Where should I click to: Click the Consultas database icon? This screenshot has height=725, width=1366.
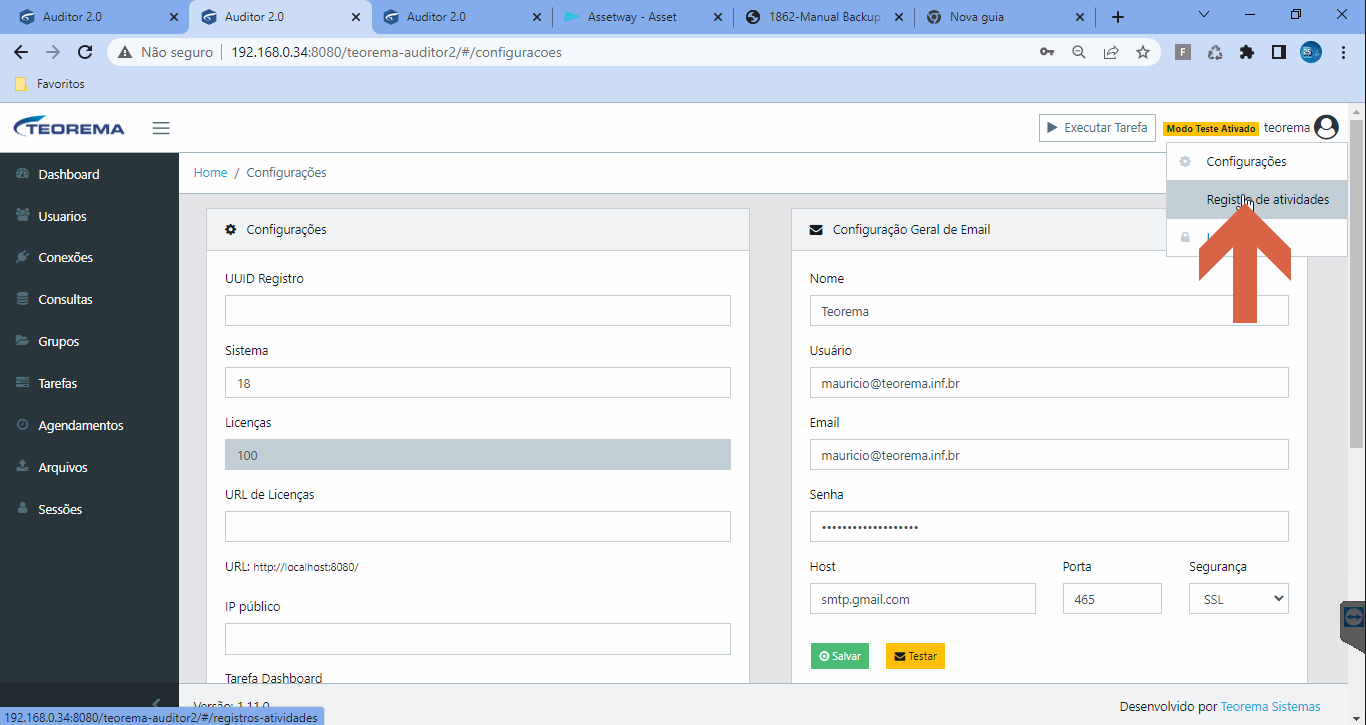point(23,299)
